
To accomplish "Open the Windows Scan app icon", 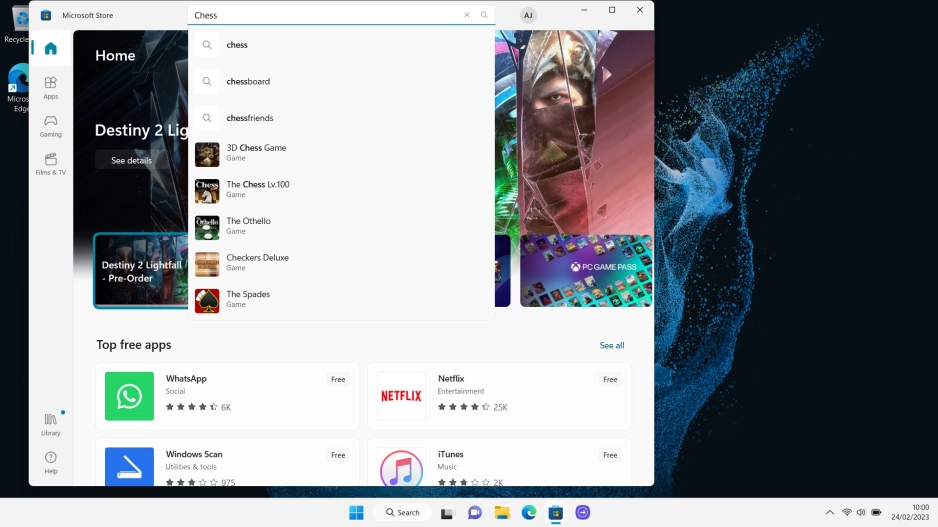I will tap(129, 467).
